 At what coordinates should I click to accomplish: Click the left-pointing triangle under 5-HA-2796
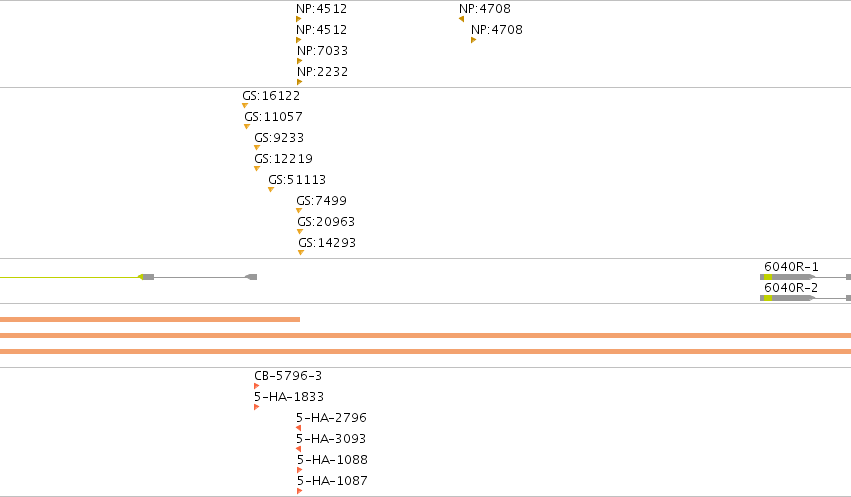(299, 428)
